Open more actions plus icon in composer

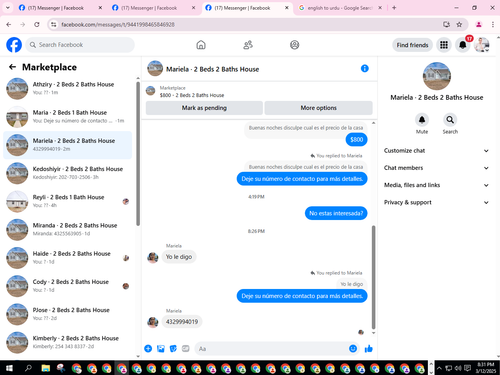[x=148, y=349]
